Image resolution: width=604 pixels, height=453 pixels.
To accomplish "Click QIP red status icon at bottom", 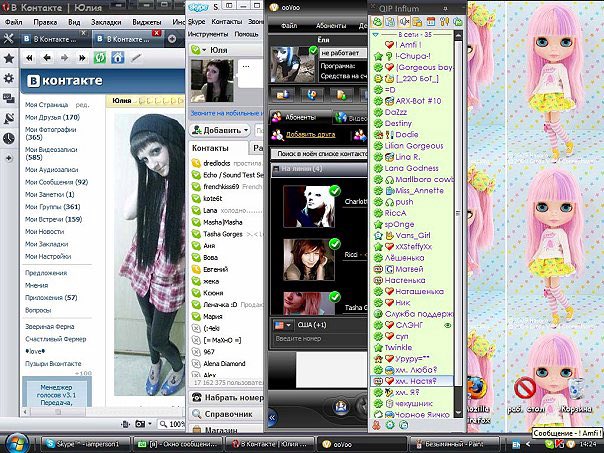I will click(377, 425).
